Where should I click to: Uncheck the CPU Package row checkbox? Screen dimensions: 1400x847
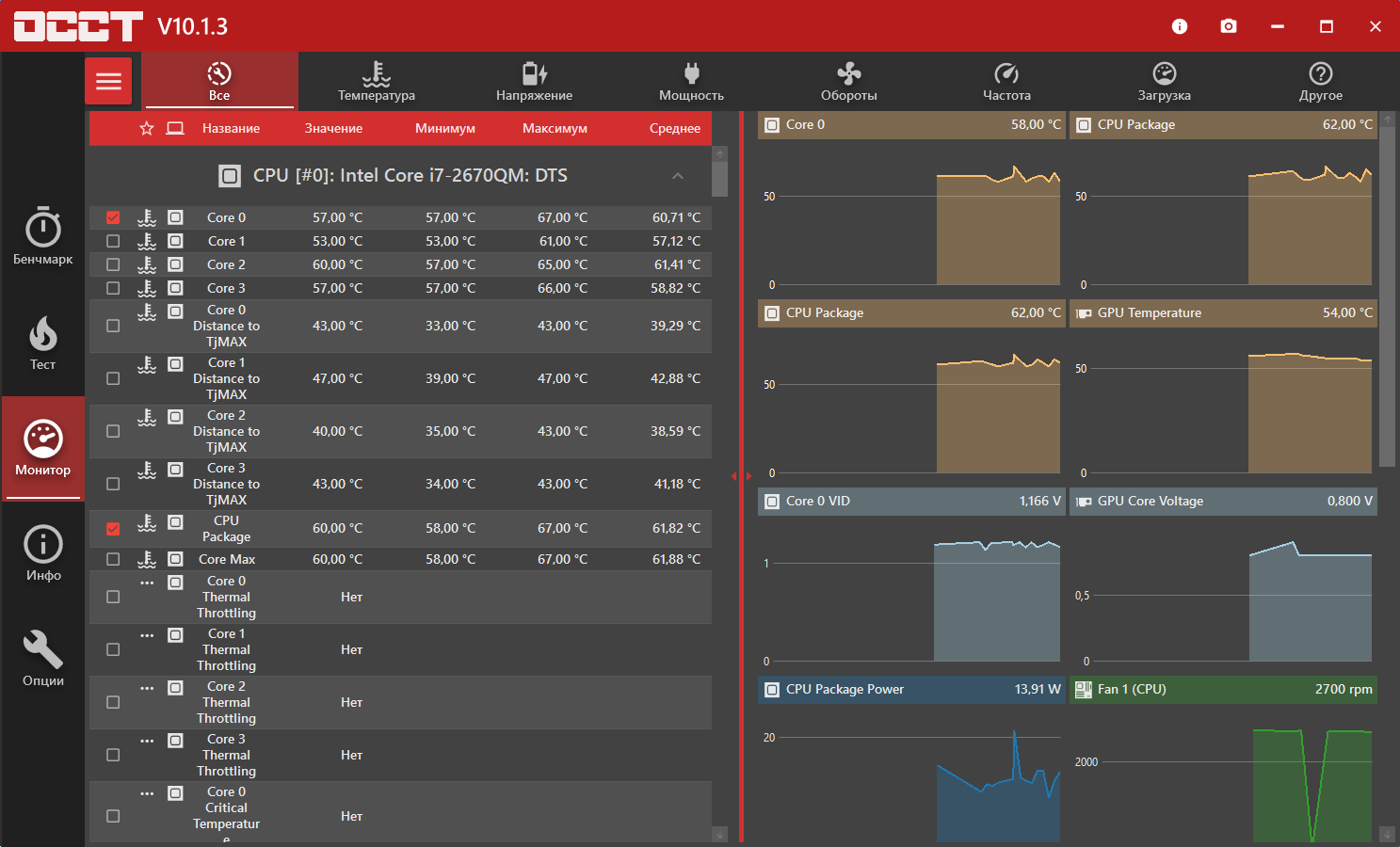(x=113, y=529)
